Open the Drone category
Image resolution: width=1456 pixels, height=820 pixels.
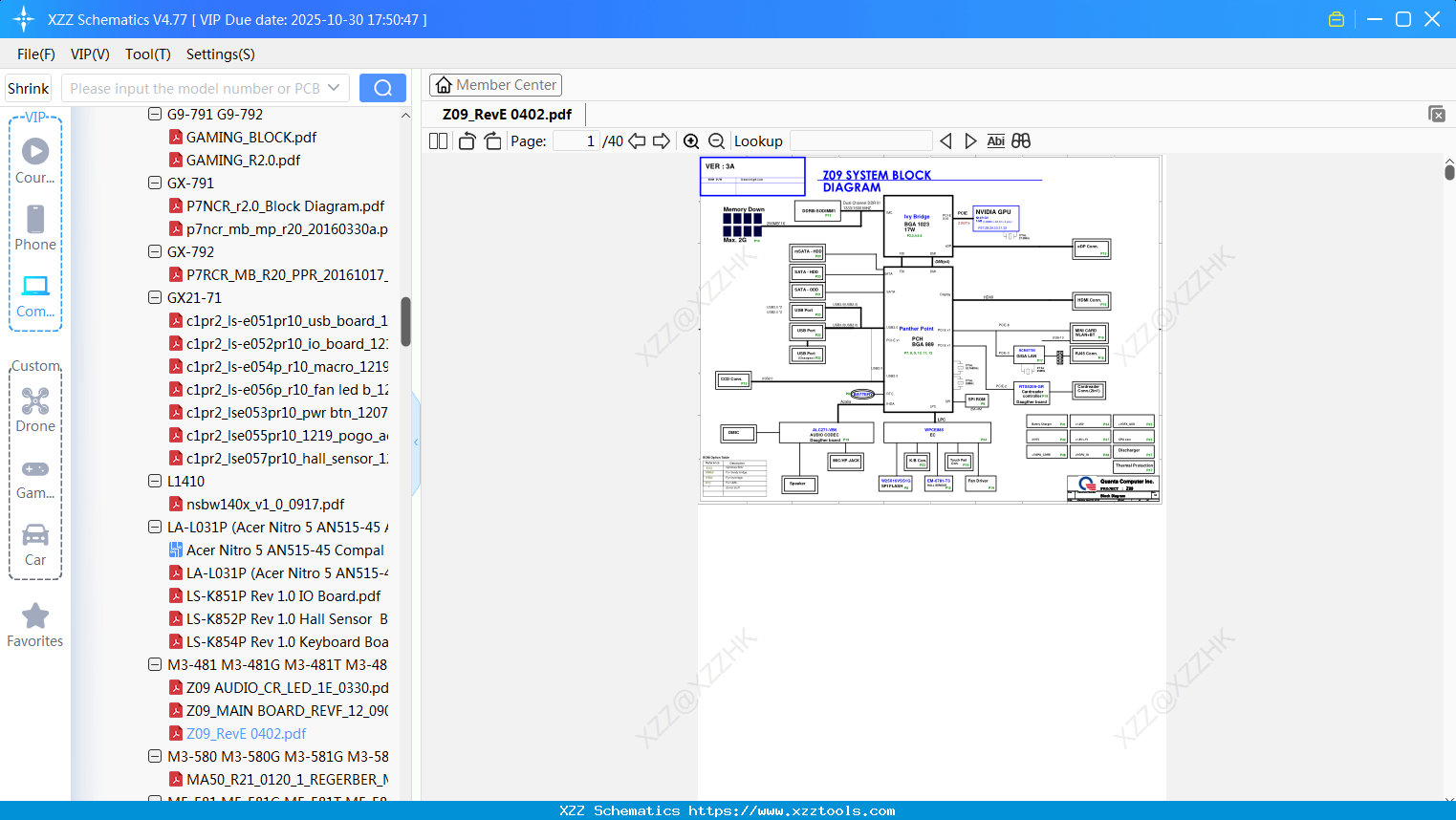pyautogui.click(x=35, y=410)
